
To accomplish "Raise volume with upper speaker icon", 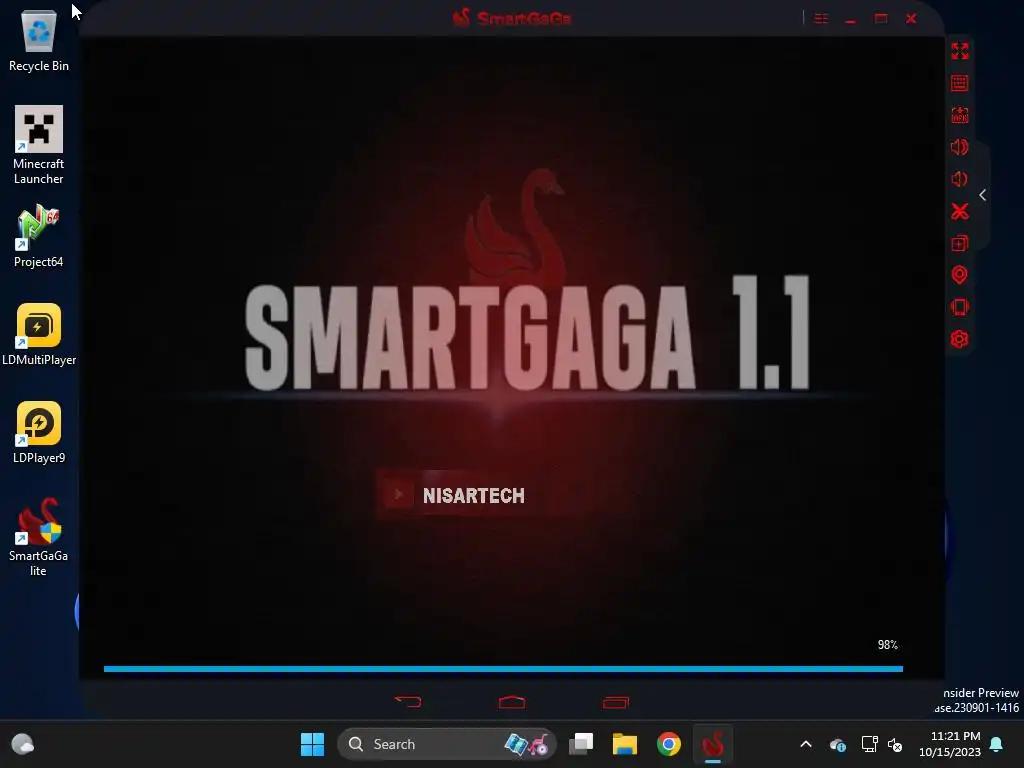I will pos(959,147).
